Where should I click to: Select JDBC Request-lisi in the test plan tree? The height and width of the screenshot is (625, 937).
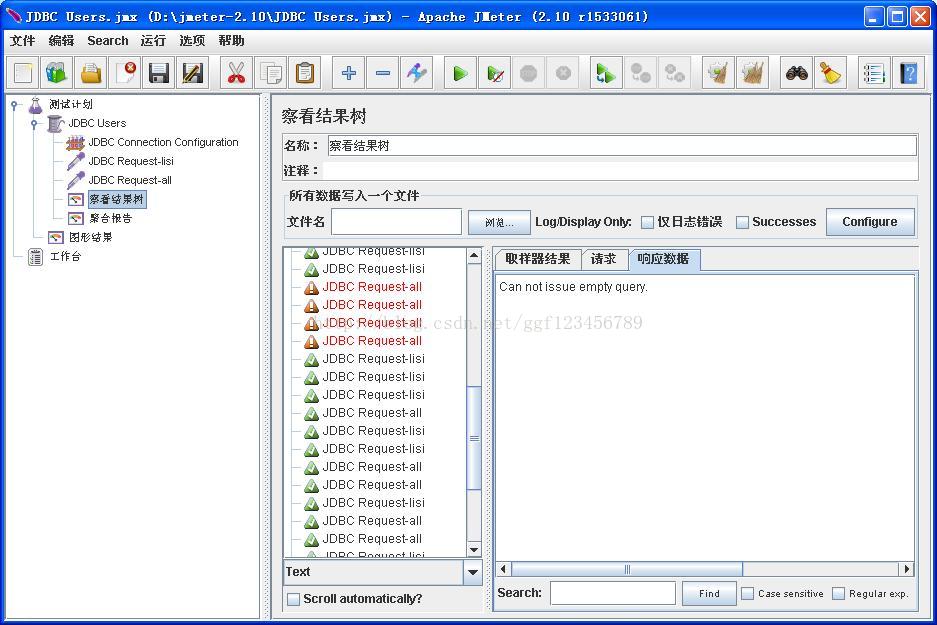point(131,161)
